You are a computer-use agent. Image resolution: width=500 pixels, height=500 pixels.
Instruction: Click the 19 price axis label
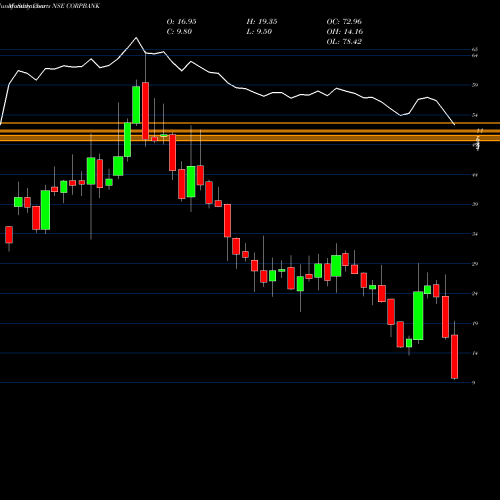point(475,323)
